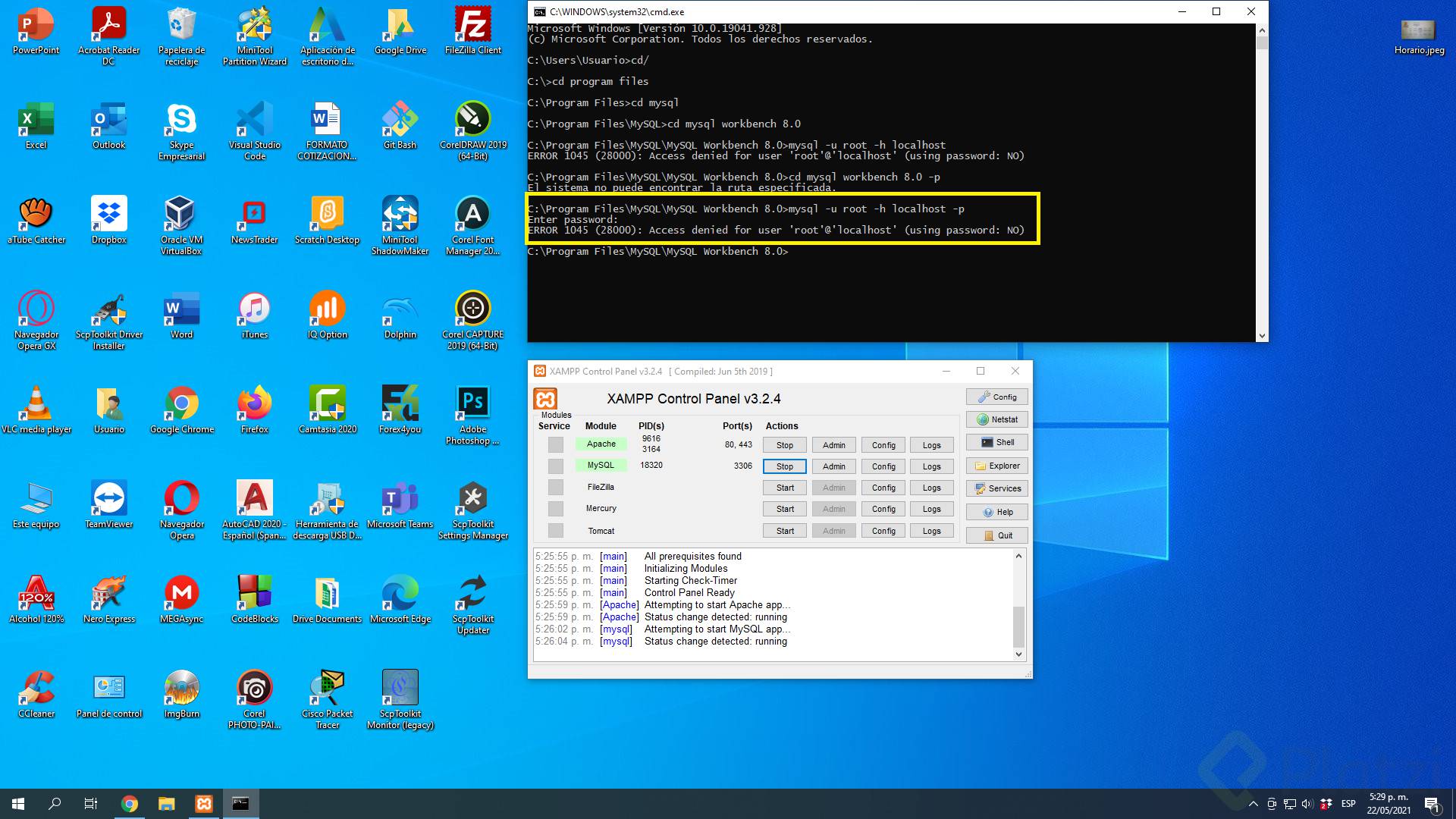
Task: Select the FileZilla Client desktop icon
Action: pos(472,32)
